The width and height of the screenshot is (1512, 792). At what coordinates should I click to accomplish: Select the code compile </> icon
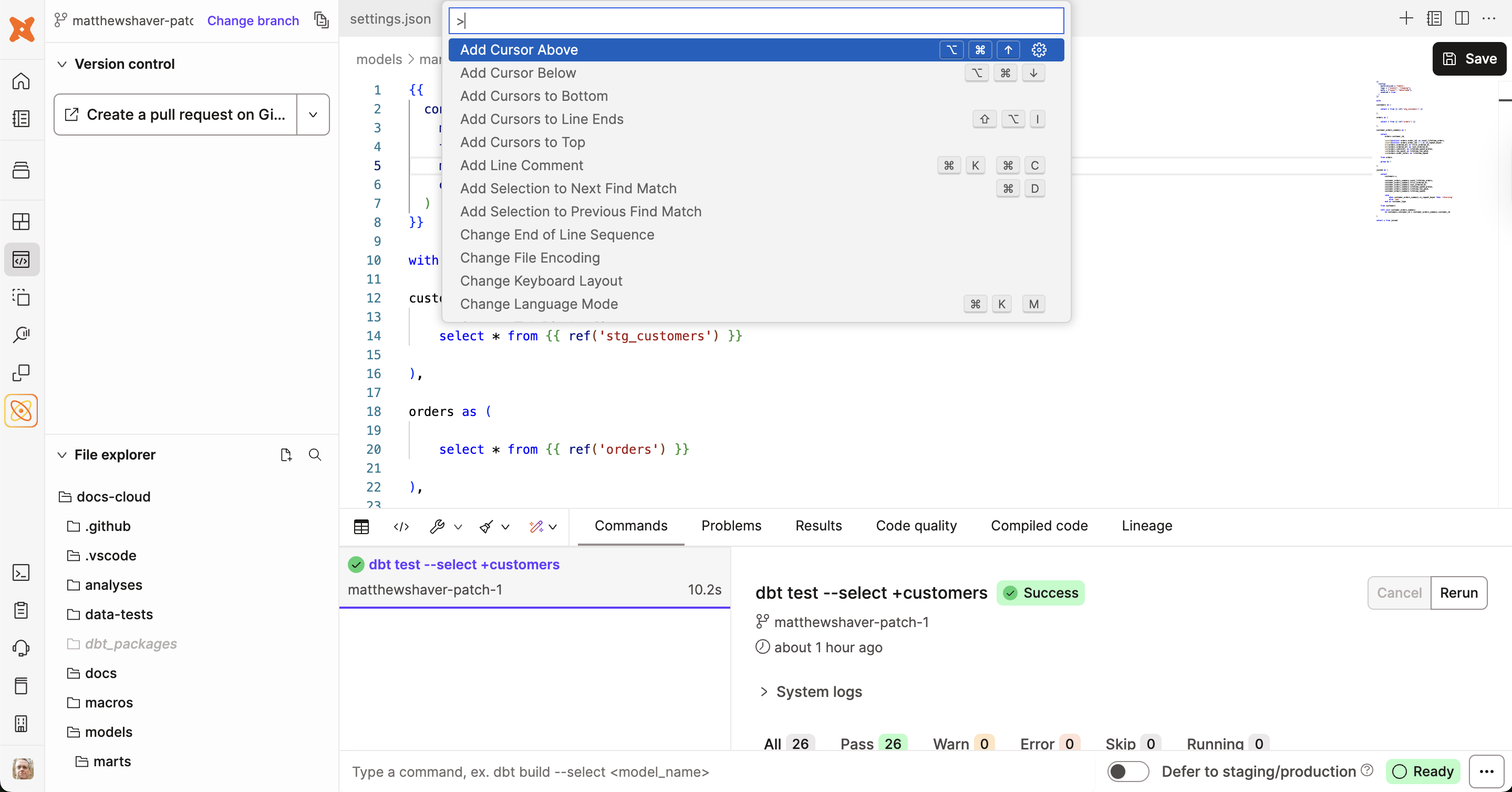click(x=400, y=527)
